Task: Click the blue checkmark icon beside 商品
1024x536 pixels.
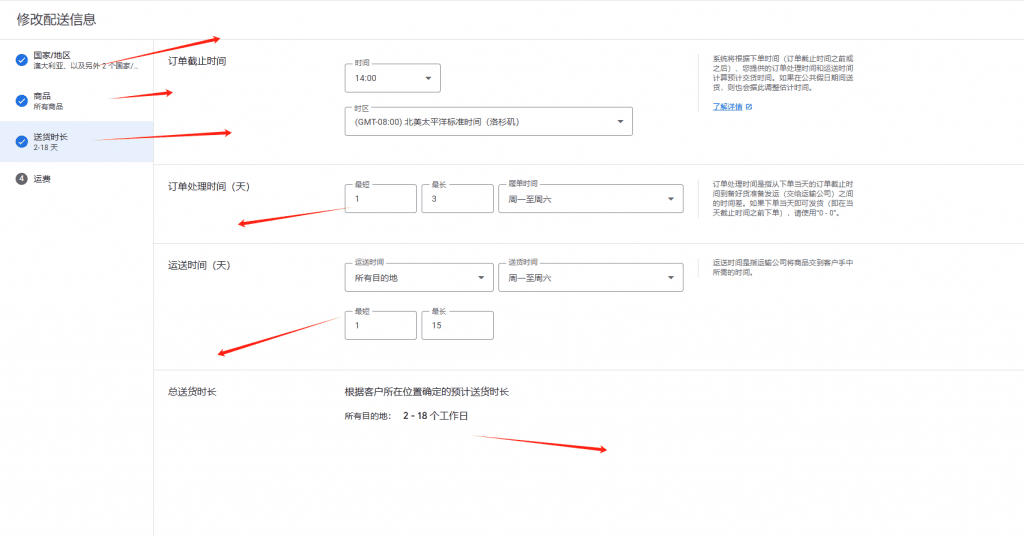Action: pos(22,101)
